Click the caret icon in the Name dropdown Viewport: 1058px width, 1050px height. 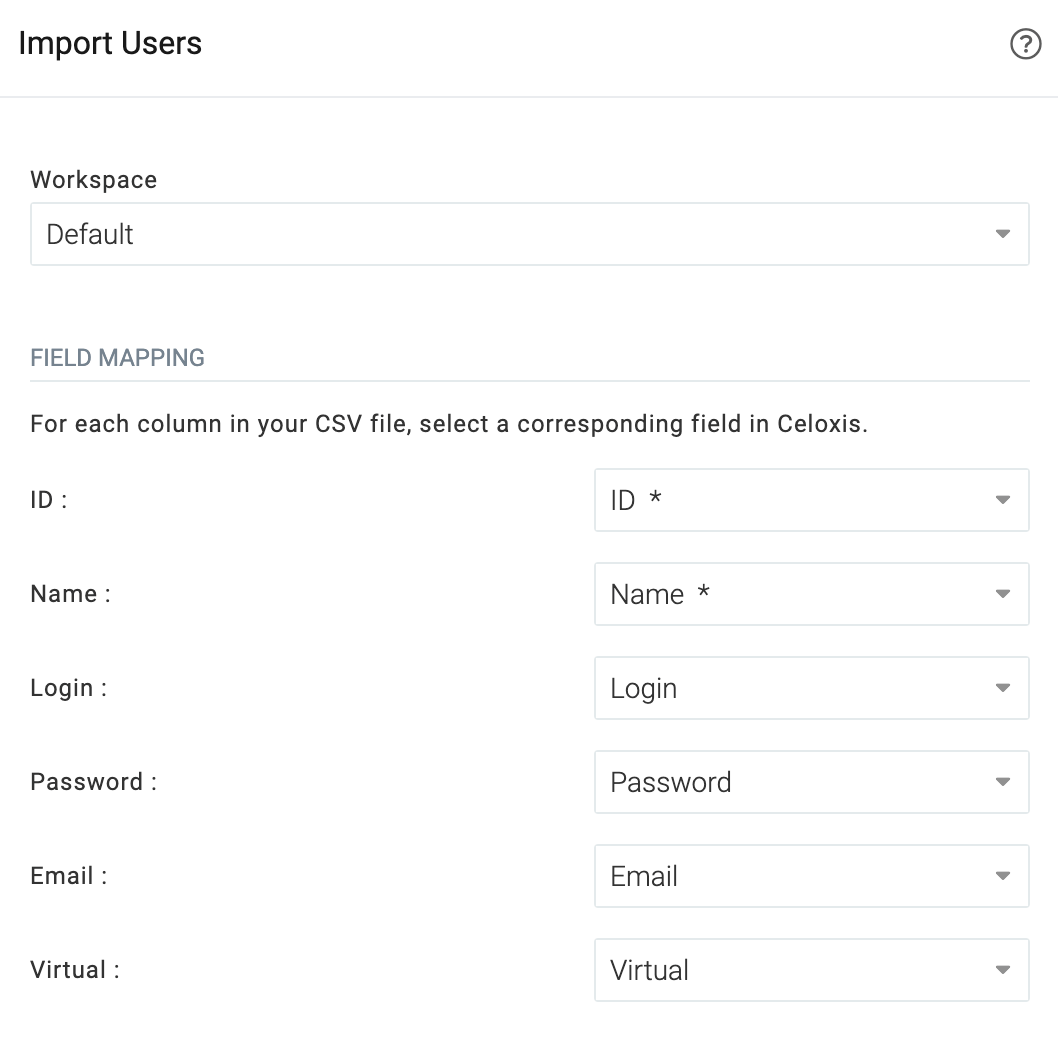(1003, 594)
